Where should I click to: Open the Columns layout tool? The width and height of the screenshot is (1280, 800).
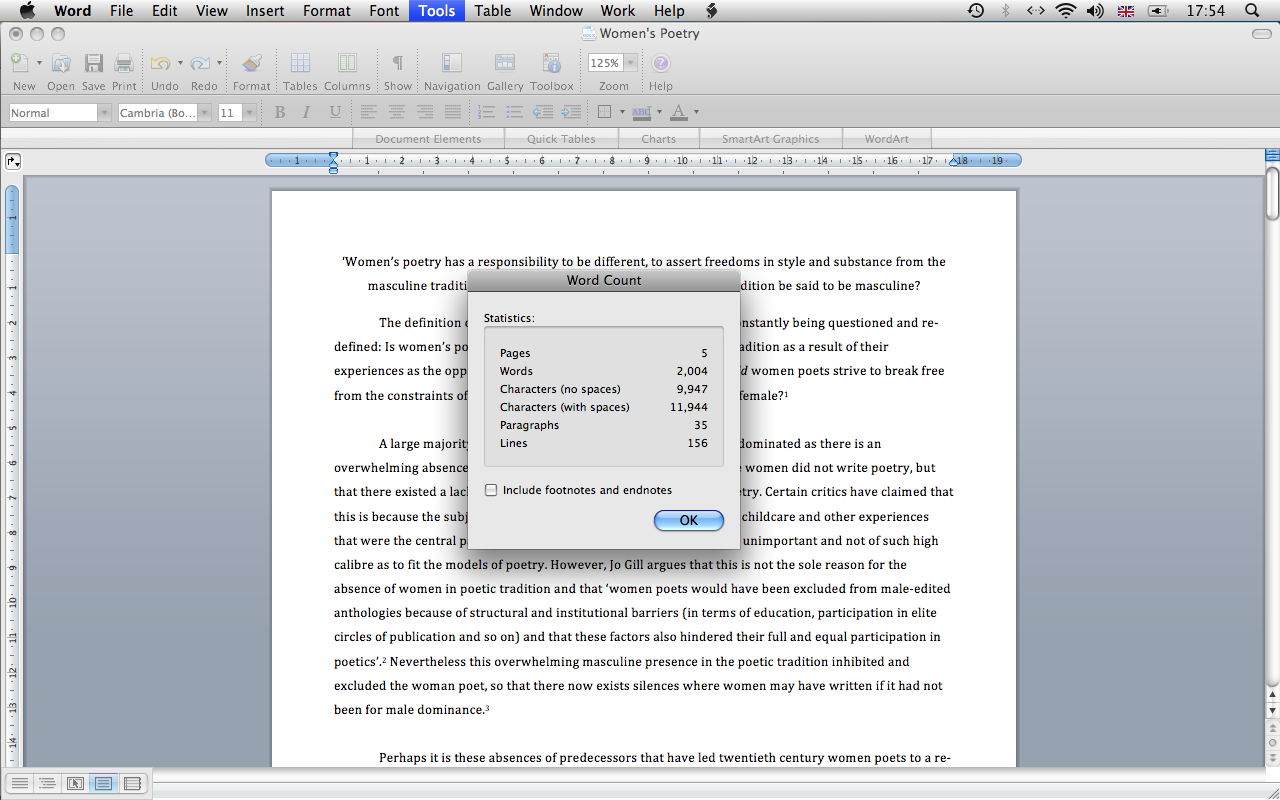coord(347,63)
